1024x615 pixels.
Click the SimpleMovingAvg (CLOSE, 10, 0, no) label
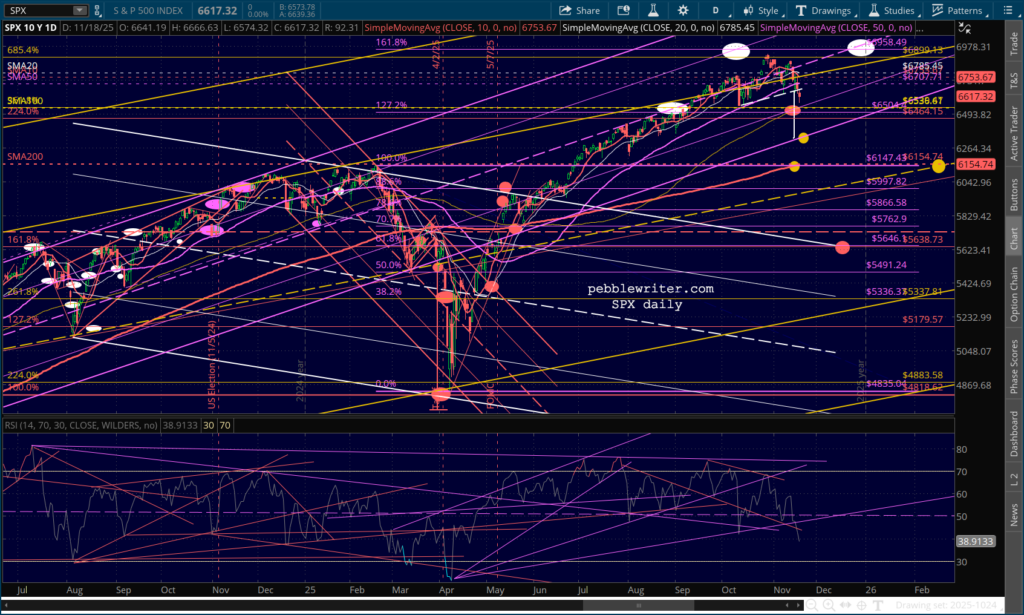coord(441,28)
